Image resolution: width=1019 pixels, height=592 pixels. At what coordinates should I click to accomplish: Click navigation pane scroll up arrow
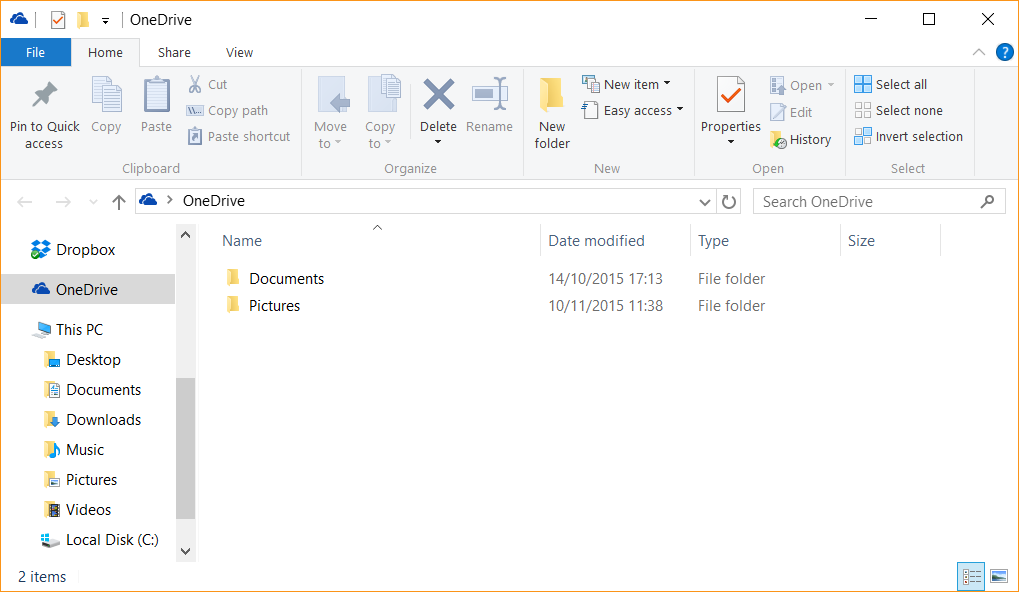pyautogui.click(x=185, y=235)
